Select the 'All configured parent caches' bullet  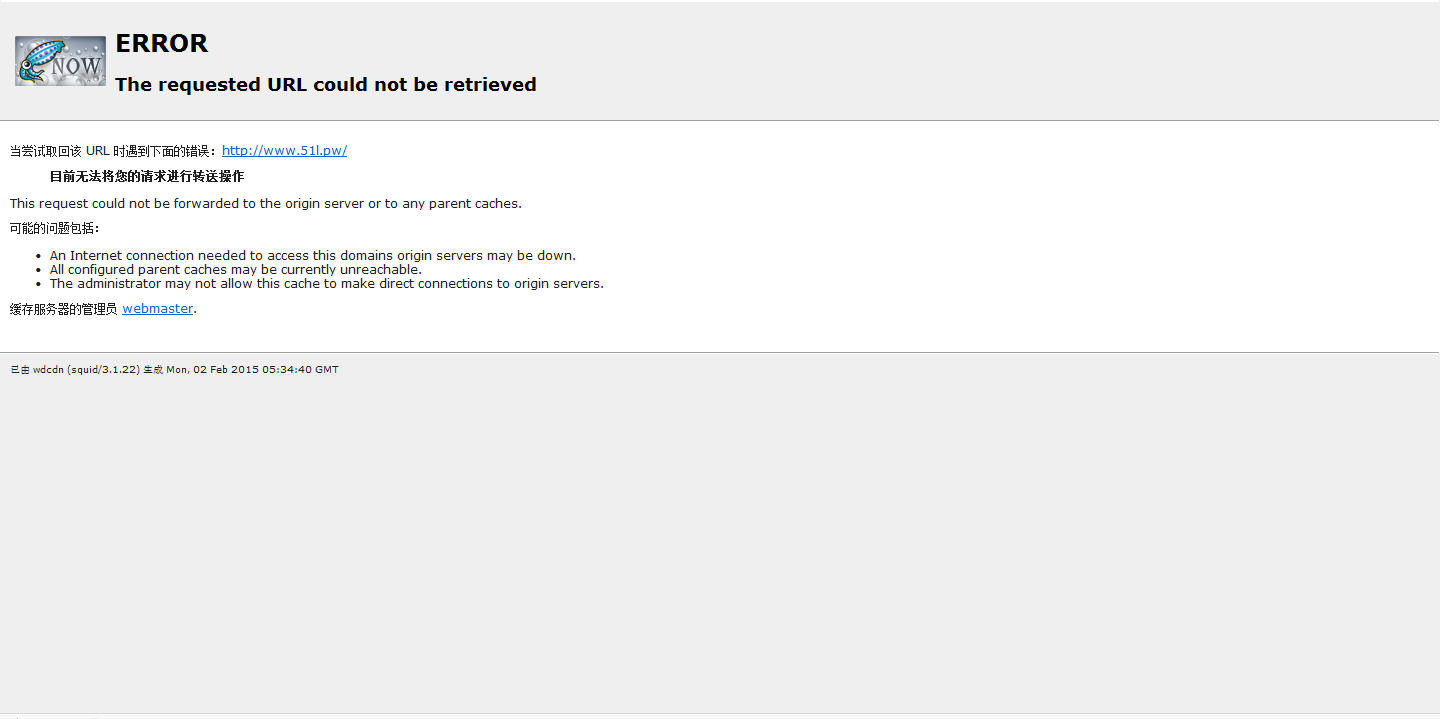click(235, 270)
